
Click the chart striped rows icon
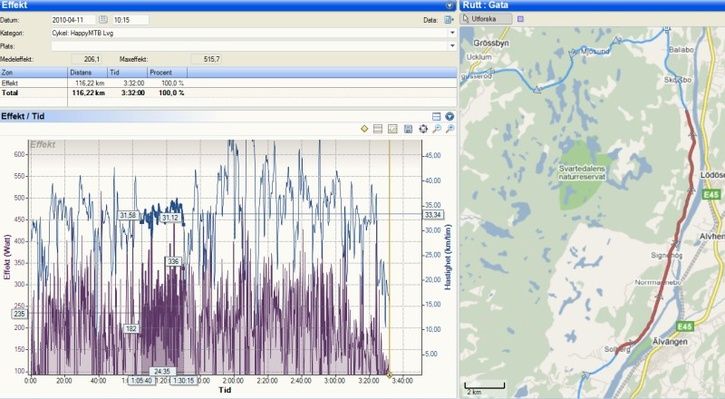point(378,129)
